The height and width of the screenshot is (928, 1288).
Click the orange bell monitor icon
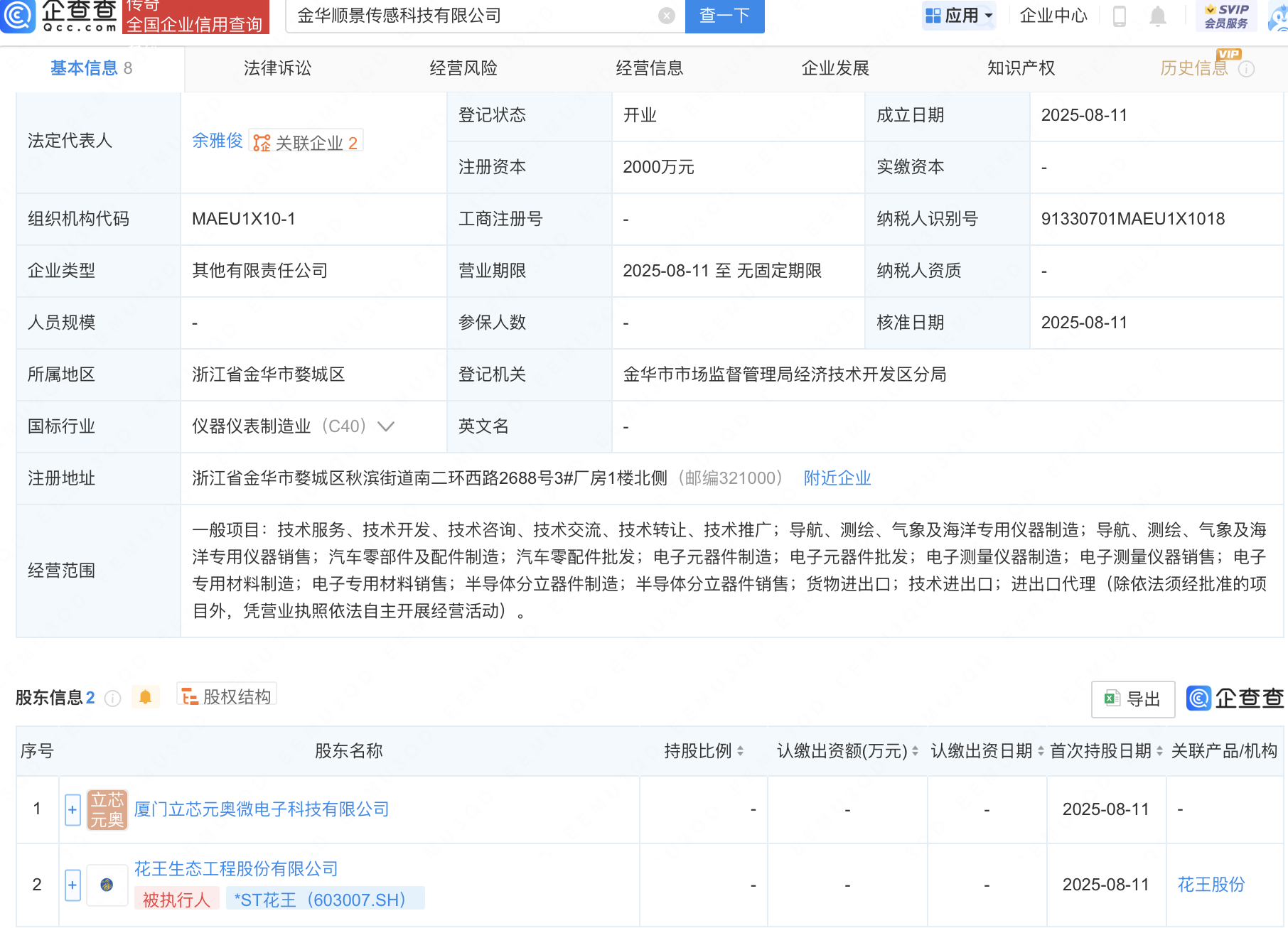tap(145, 697)
